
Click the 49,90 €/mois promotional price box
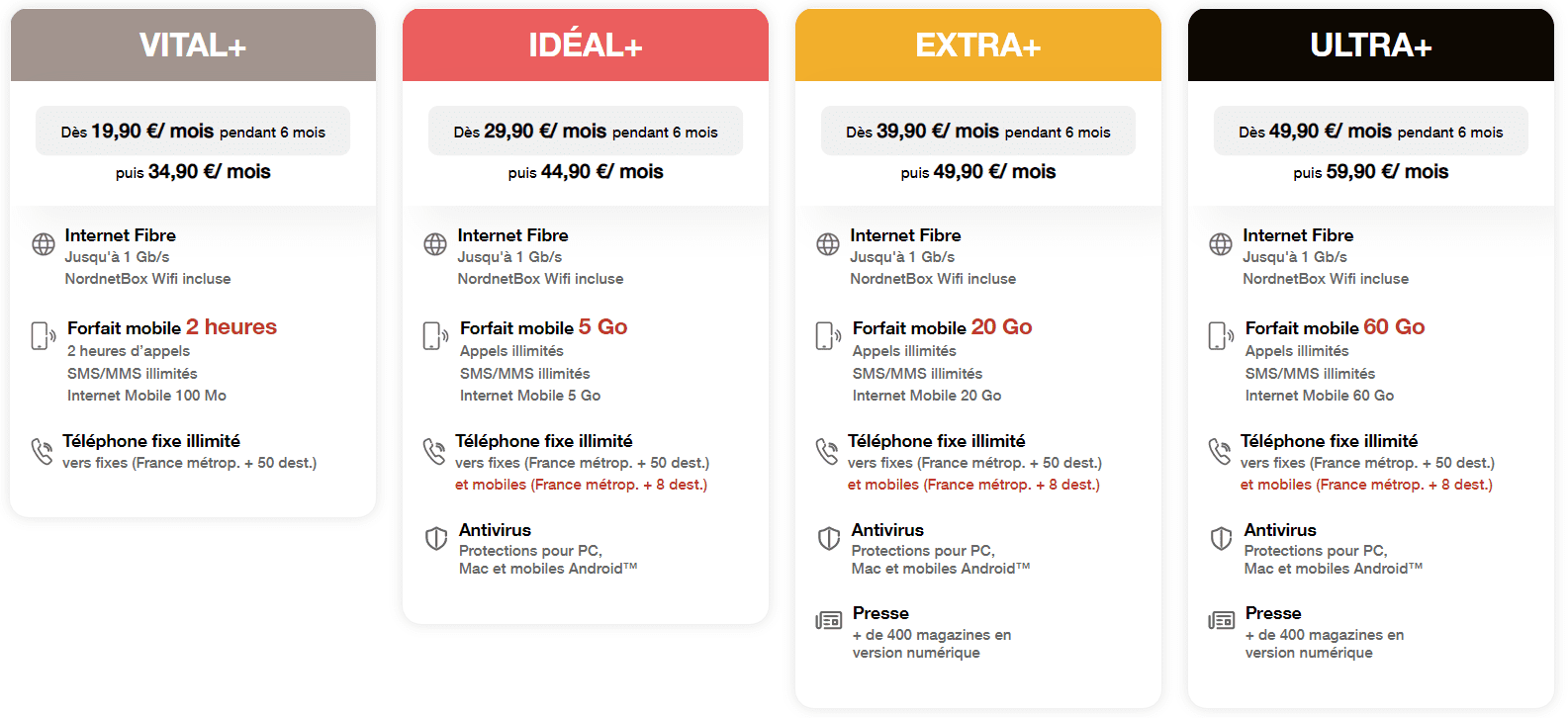[x=1371, y=131]
